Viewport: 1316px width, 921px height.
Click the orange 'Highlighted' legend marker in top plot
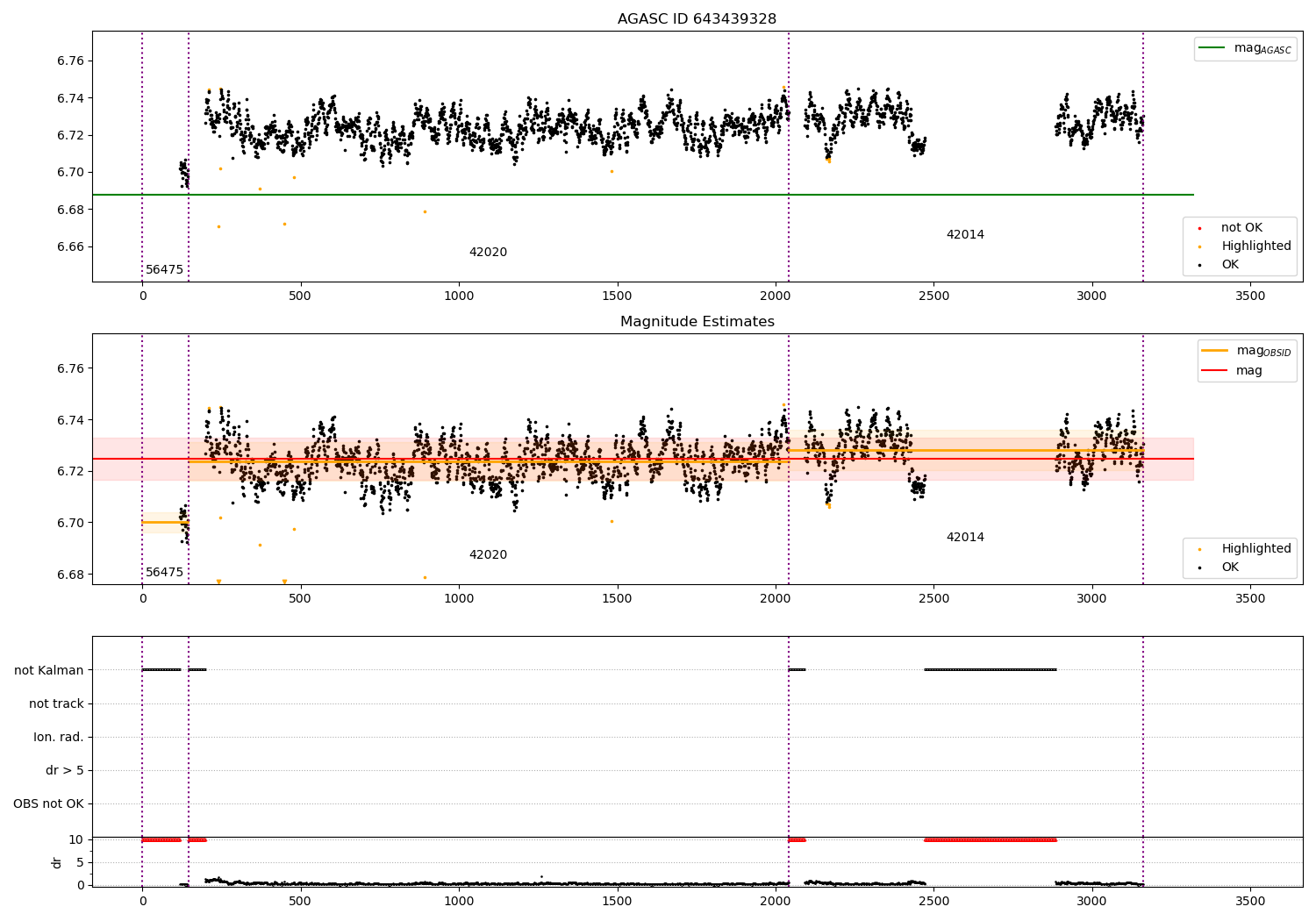(1199, 246)
